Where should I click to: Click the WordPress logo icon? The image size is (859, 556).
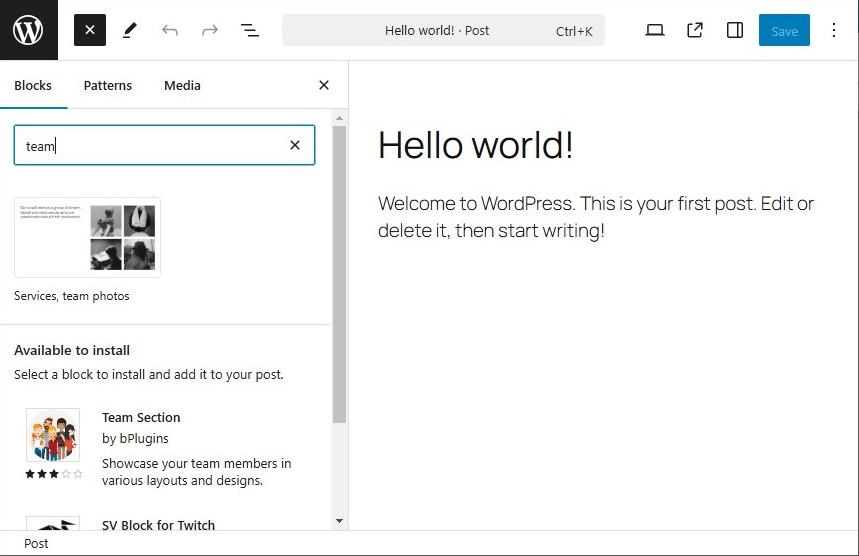tap(29, 30)
